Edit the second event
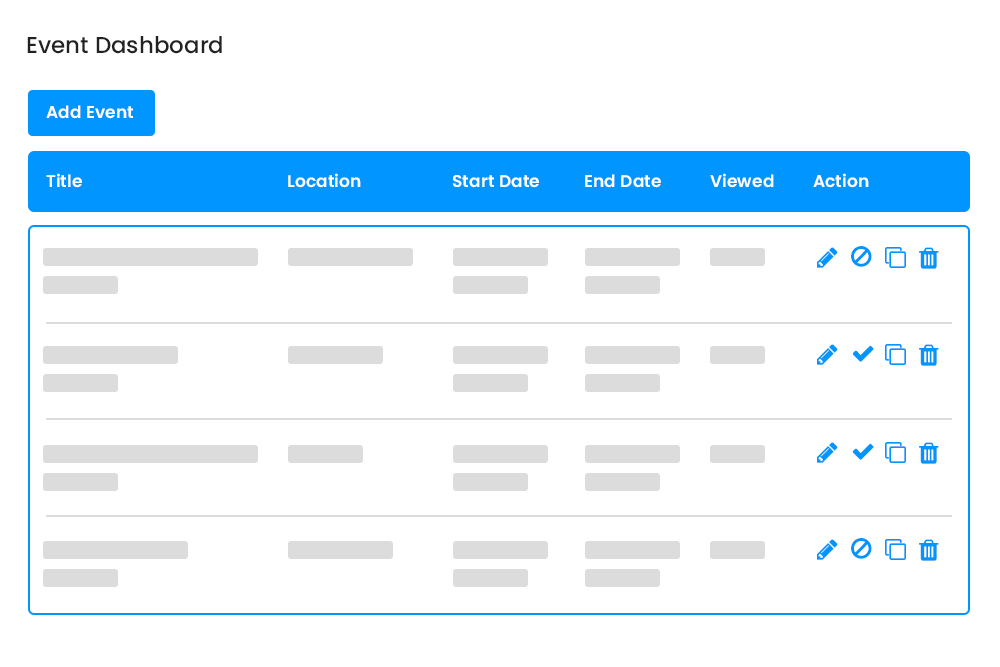 click(827, 354)
